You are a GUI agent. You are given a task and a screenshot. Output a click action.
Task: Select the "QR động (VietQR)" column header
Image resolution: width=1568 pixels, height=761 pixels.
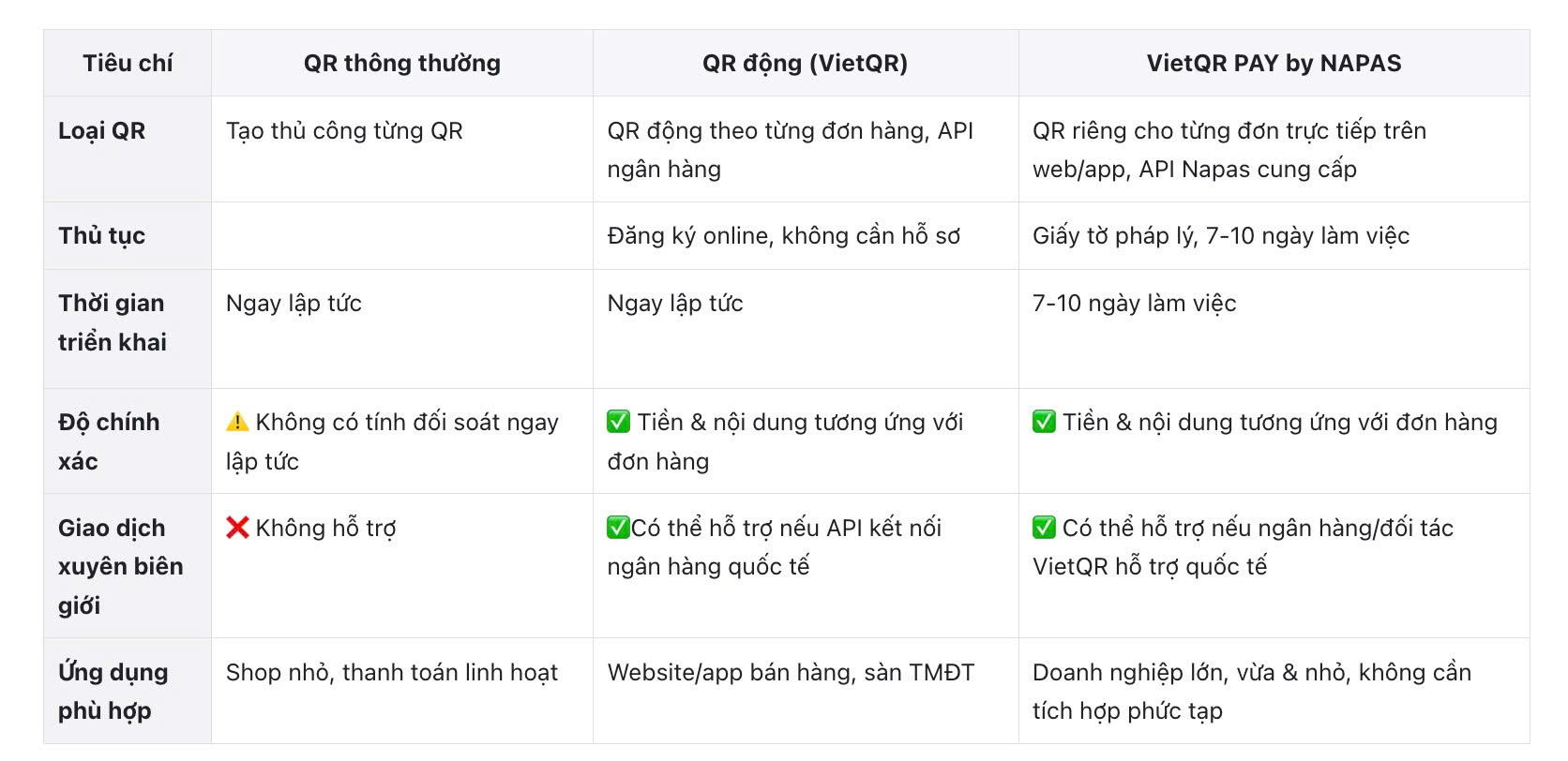point(805,64)
